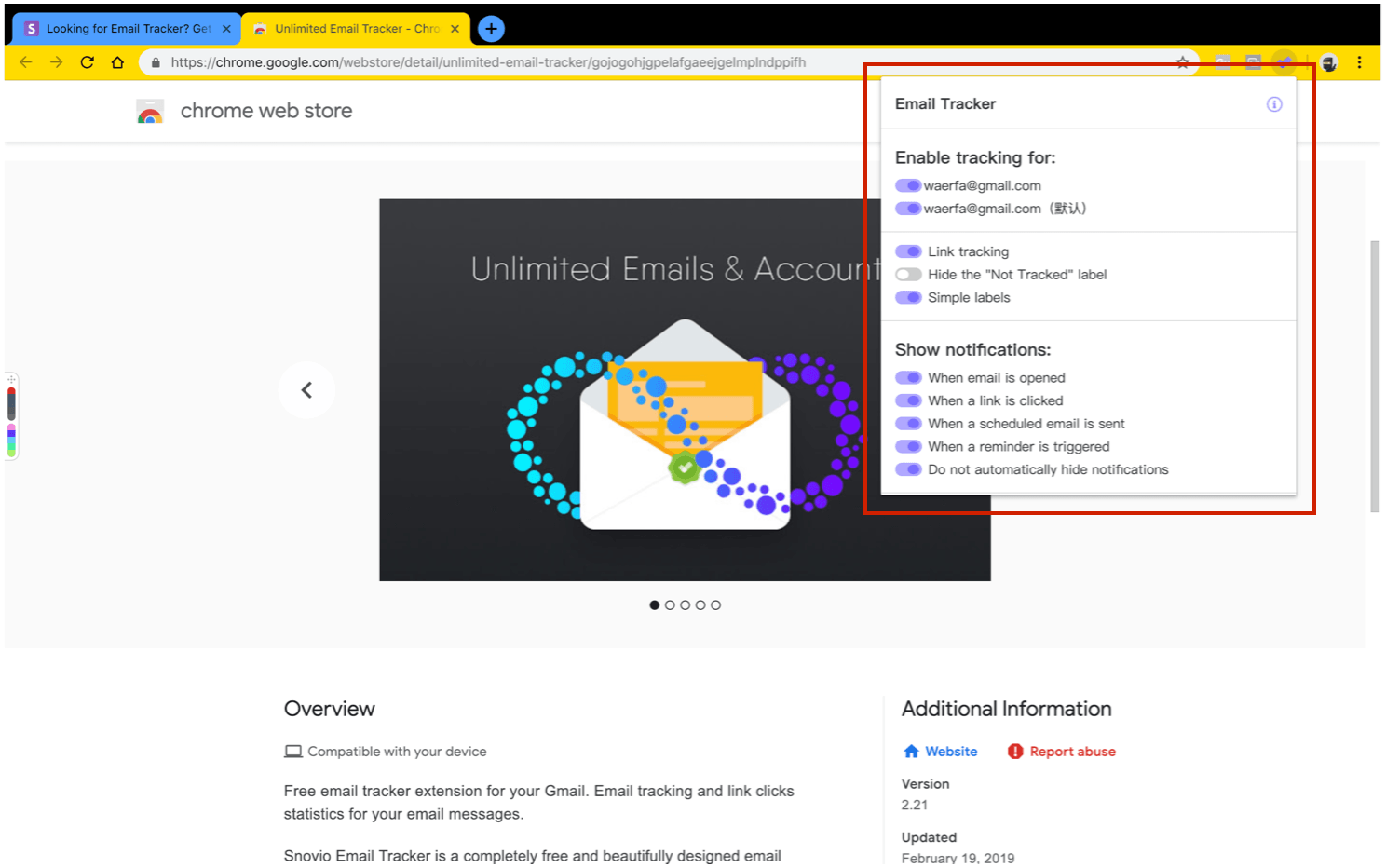The width and height of the screenshot is (1386, 868).
Task: Click the Show notifications: heading
Action: point(972,350)
